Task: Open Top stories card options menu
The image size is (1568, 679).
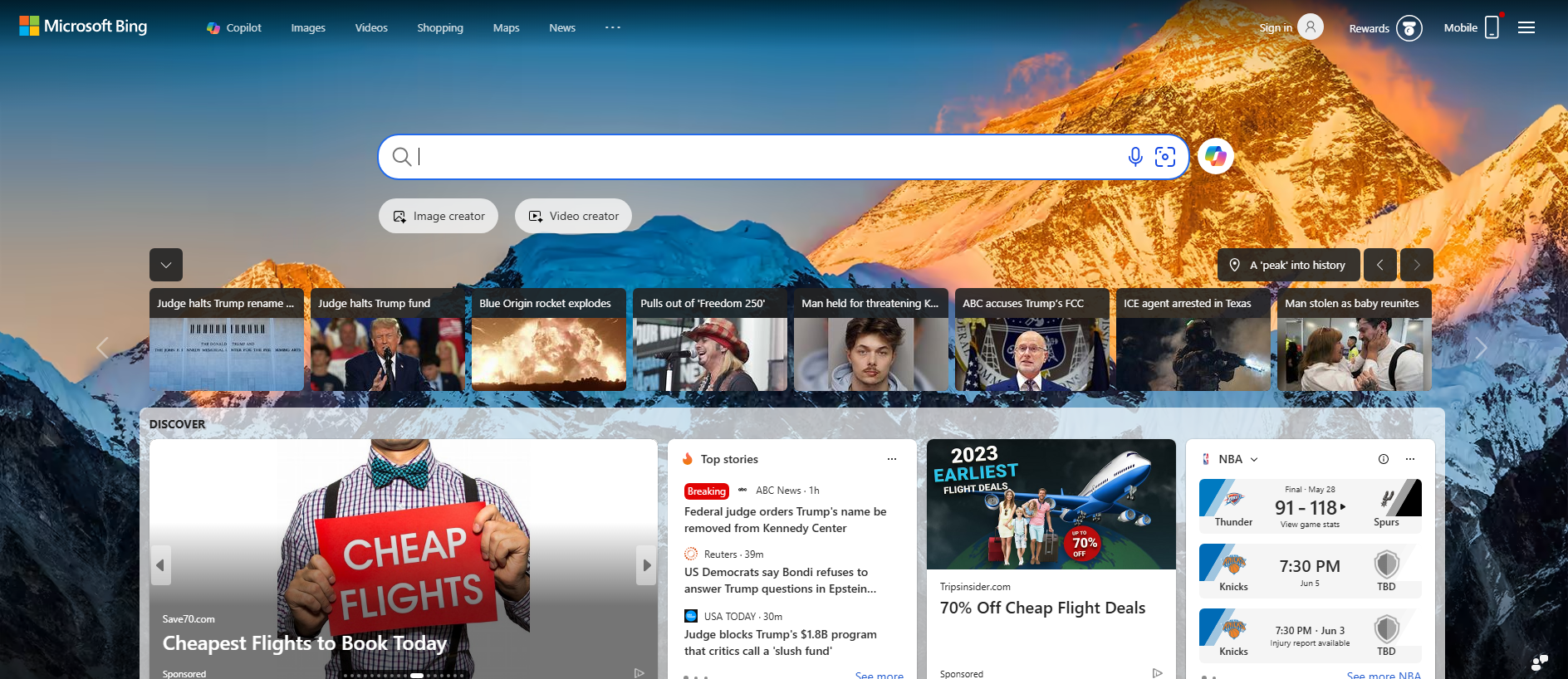Action: pos(892,459)
